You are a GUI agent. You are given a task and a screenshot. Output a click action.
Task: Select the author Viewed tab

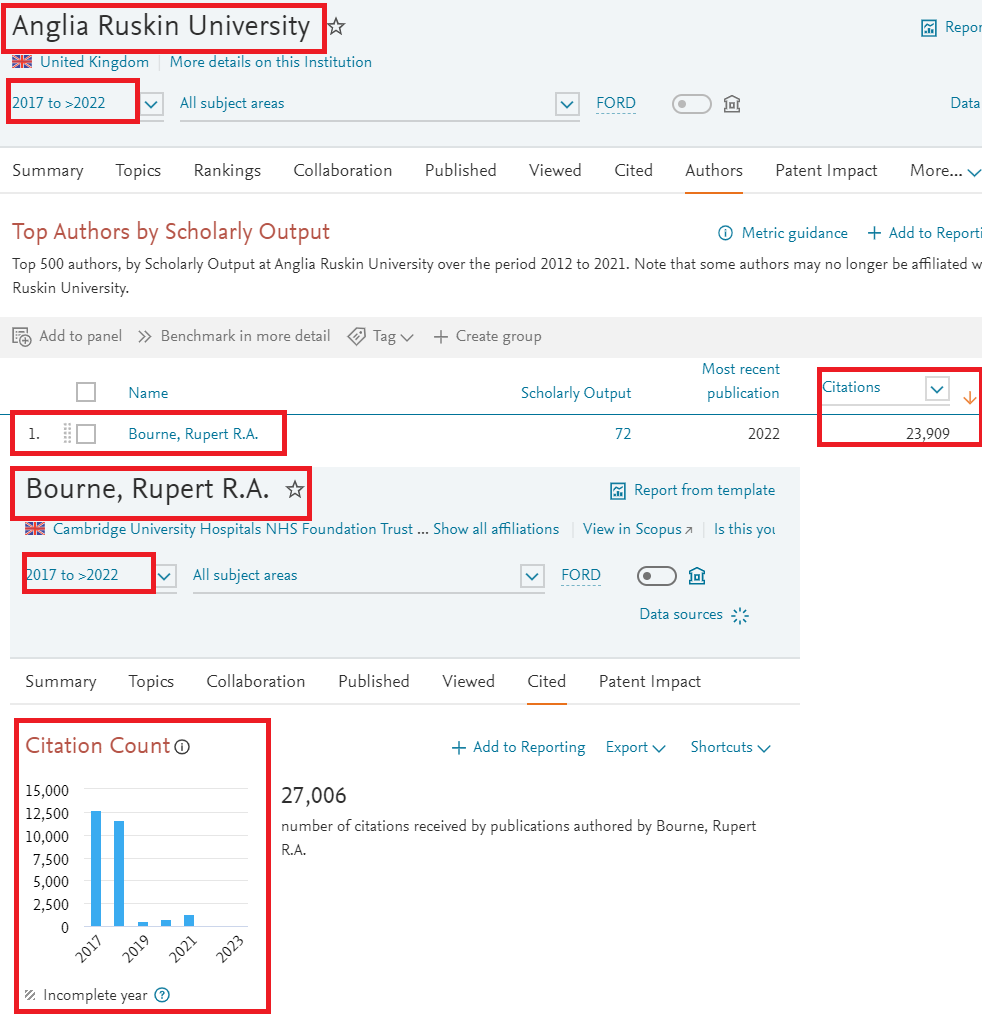[x=468, y=681]
